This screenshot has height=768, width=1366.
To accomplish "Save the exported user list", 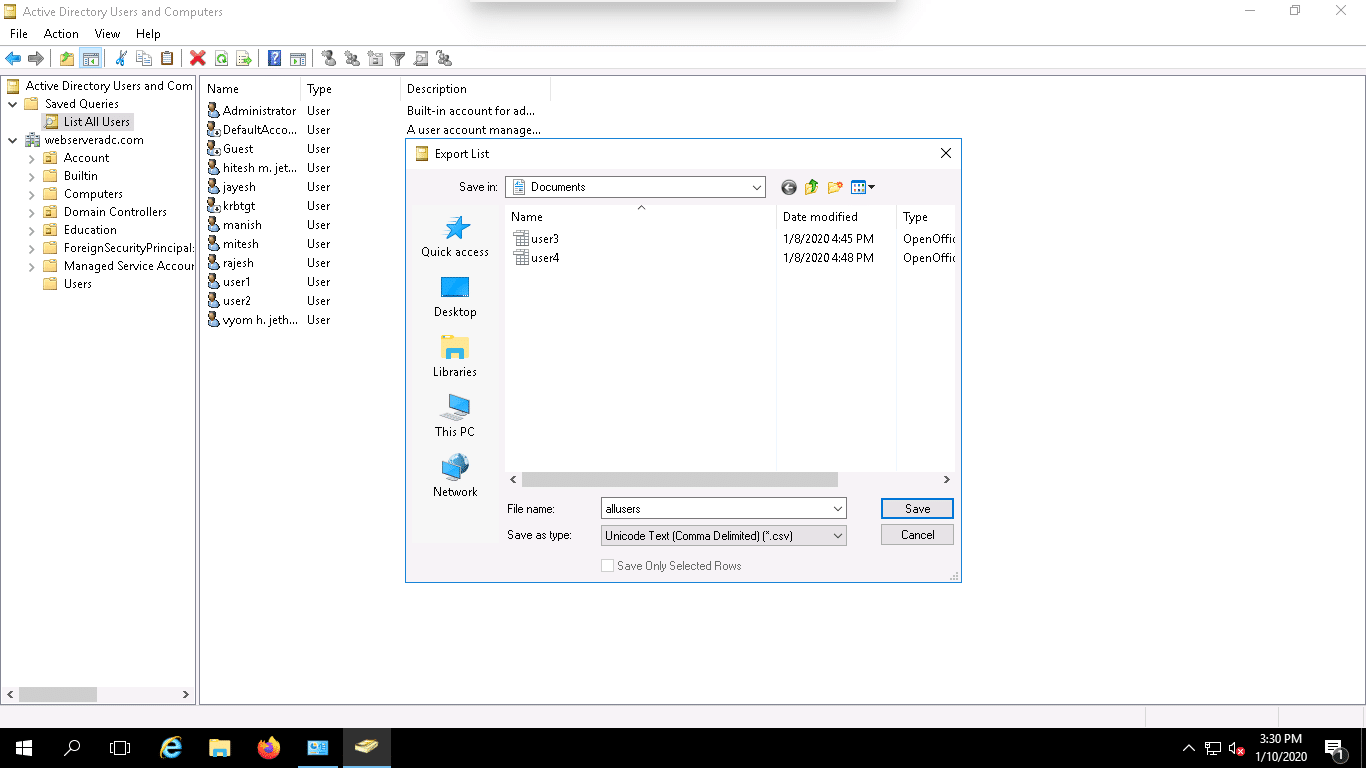I will 916,508.
